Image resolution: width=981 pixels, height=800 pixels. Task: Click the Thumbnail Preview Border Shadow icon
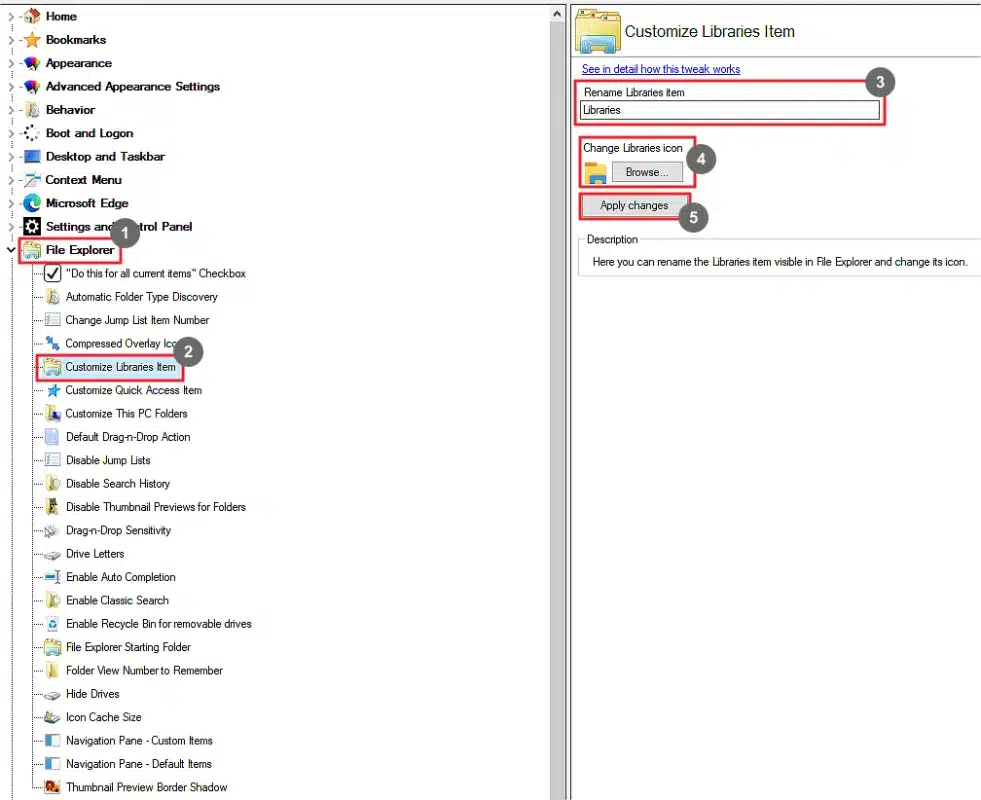click(53, 787)
